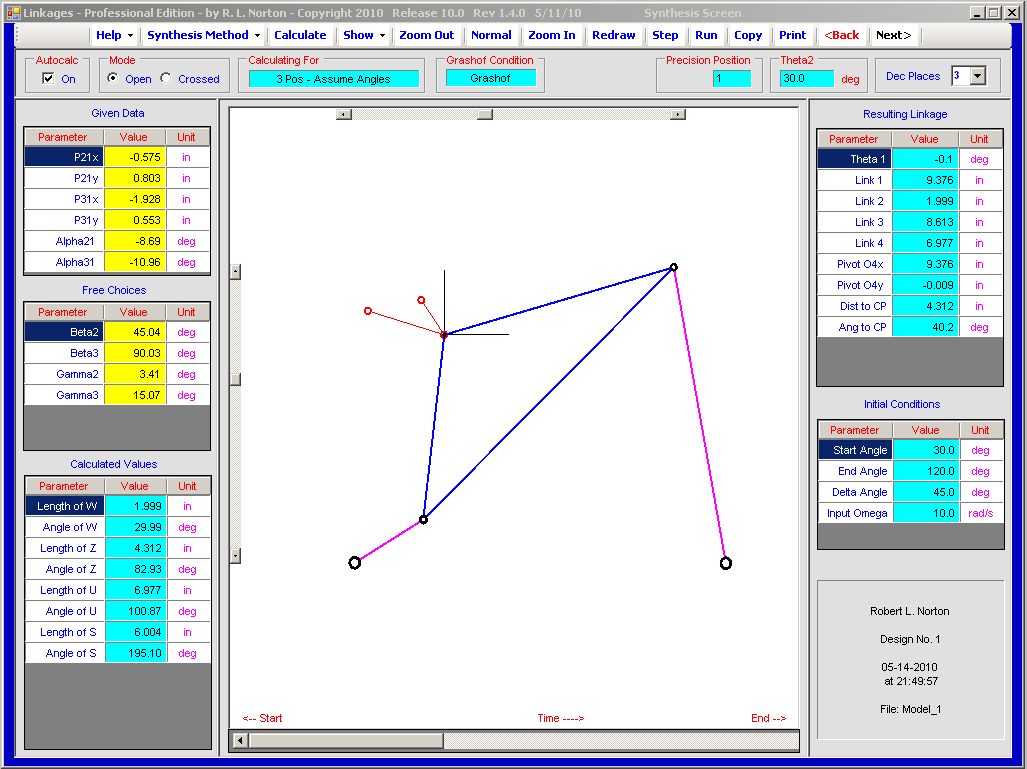Click Zoom In in the toolbar
The width and height of the screenshot is (1027, 769).
(551, 35)
